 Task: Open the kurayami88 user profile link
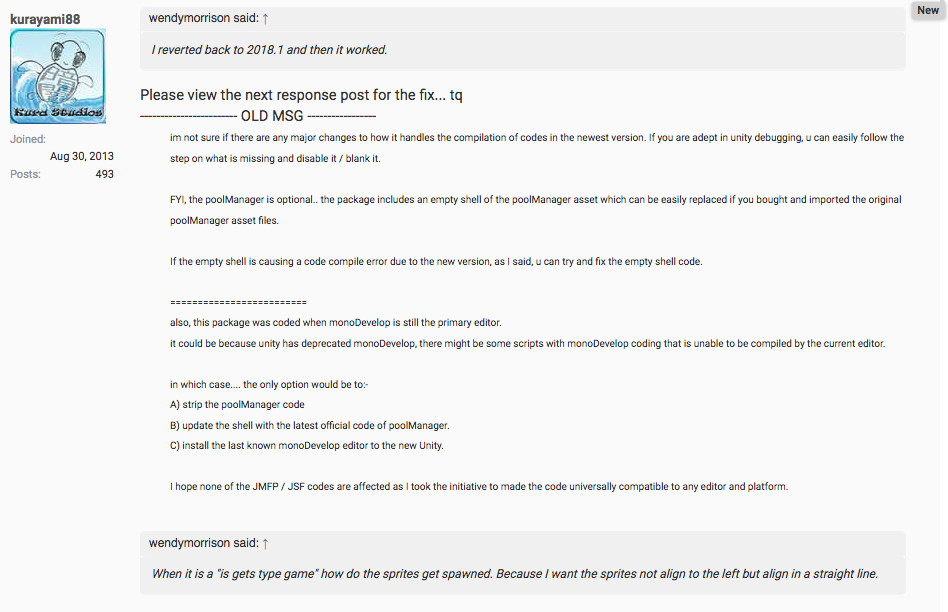tap(45, 19)
